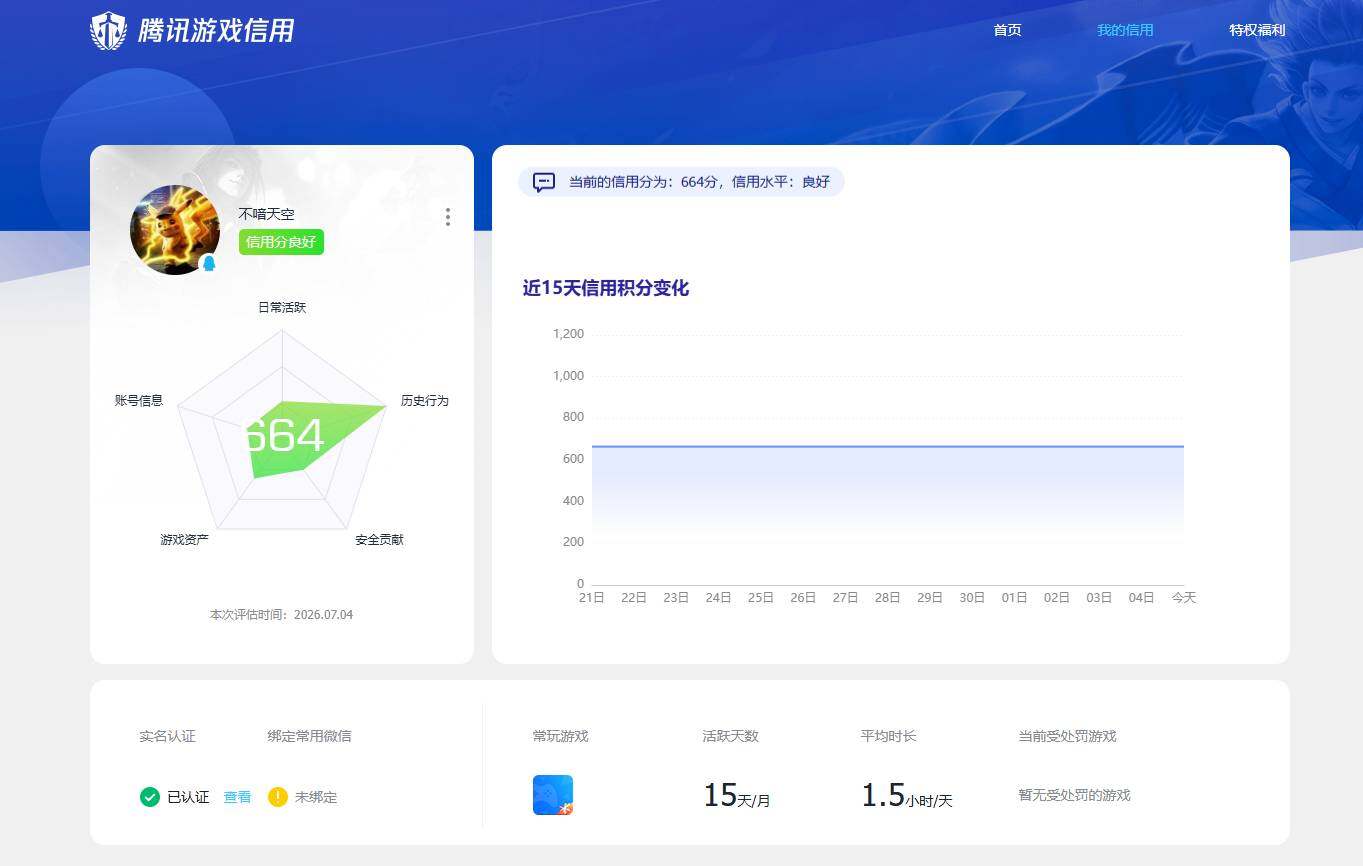Click the Tencent Game Credit shield logo
Viewport: 1363px width, 866px height.
pos(109,31)
